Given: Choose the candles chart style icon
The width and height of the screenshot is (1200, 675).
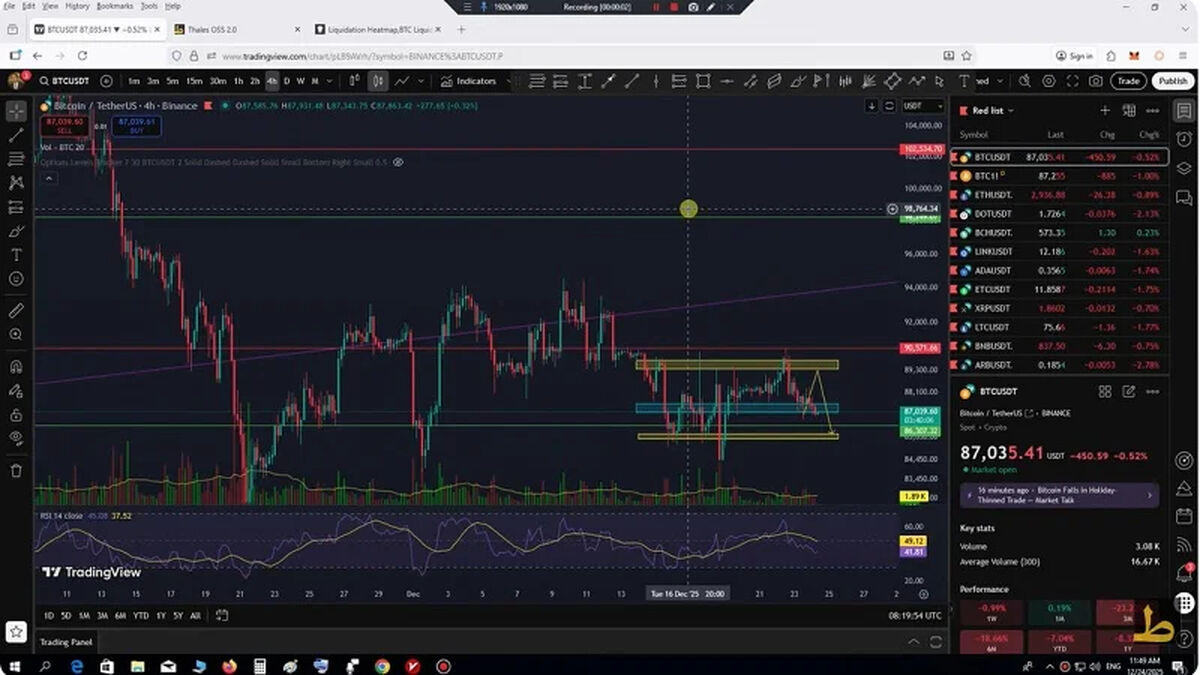Looking at the screenshot, I should [x=379, y=81].
